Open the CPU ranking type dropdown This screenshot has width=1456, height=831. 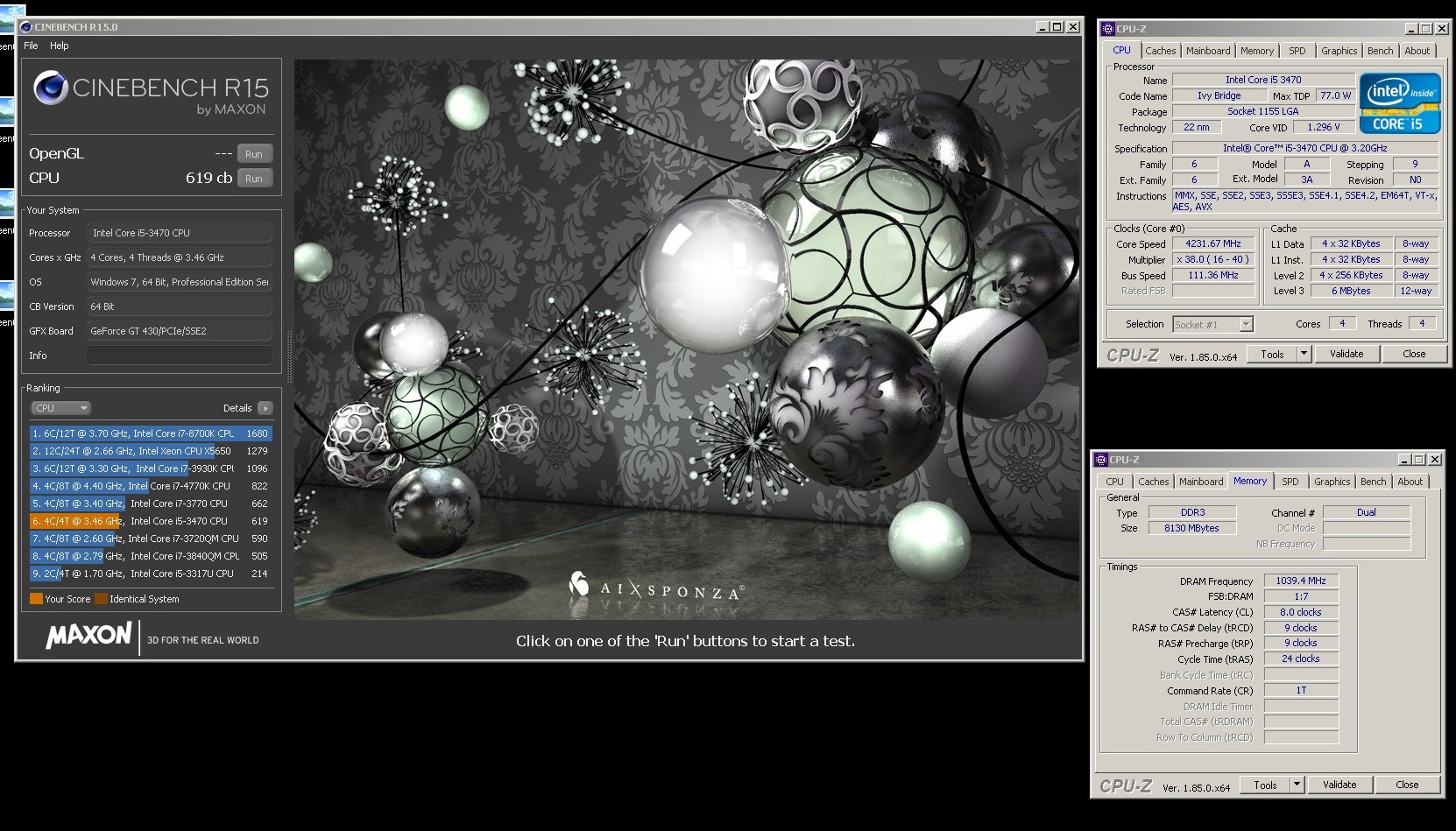pyautogui.click(x=60, y=408)
